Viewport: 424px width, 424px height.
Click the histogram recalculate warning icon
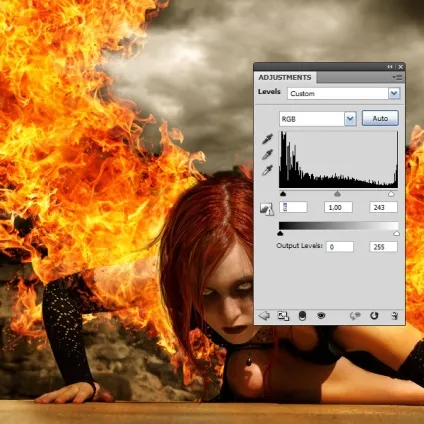click(267, 209)
